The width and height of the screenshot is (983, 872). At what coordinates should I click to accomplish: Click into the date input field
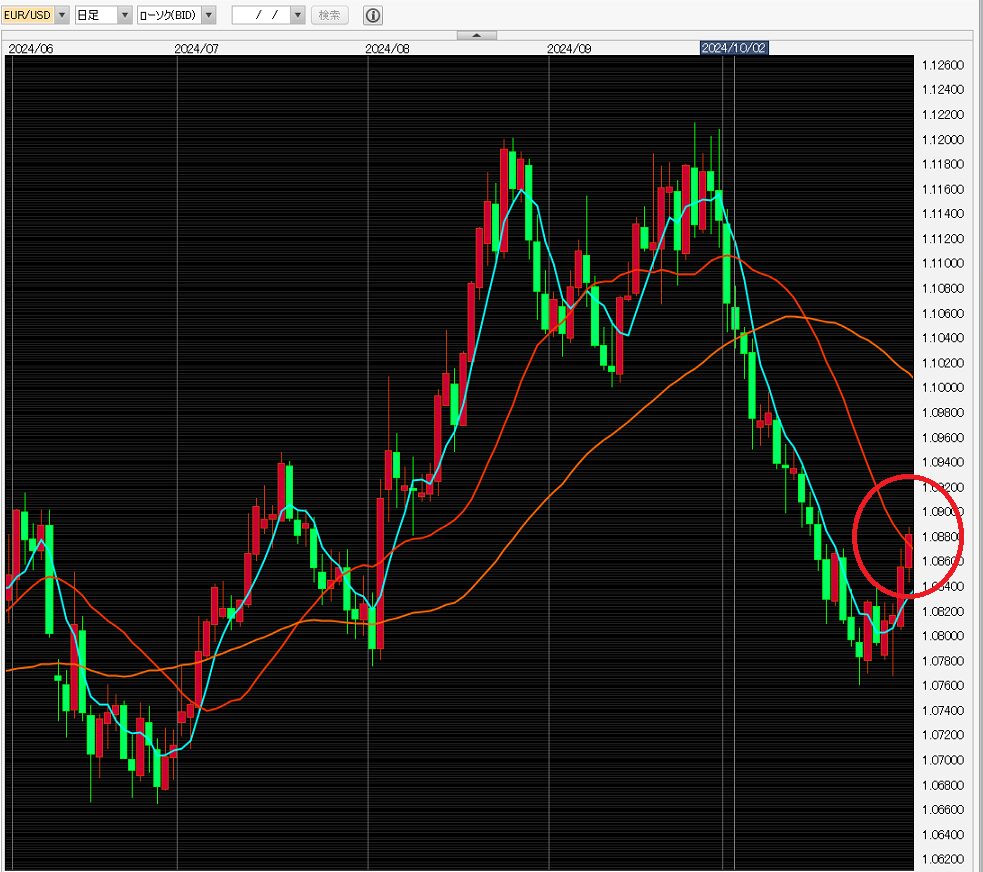click(260, 15)
